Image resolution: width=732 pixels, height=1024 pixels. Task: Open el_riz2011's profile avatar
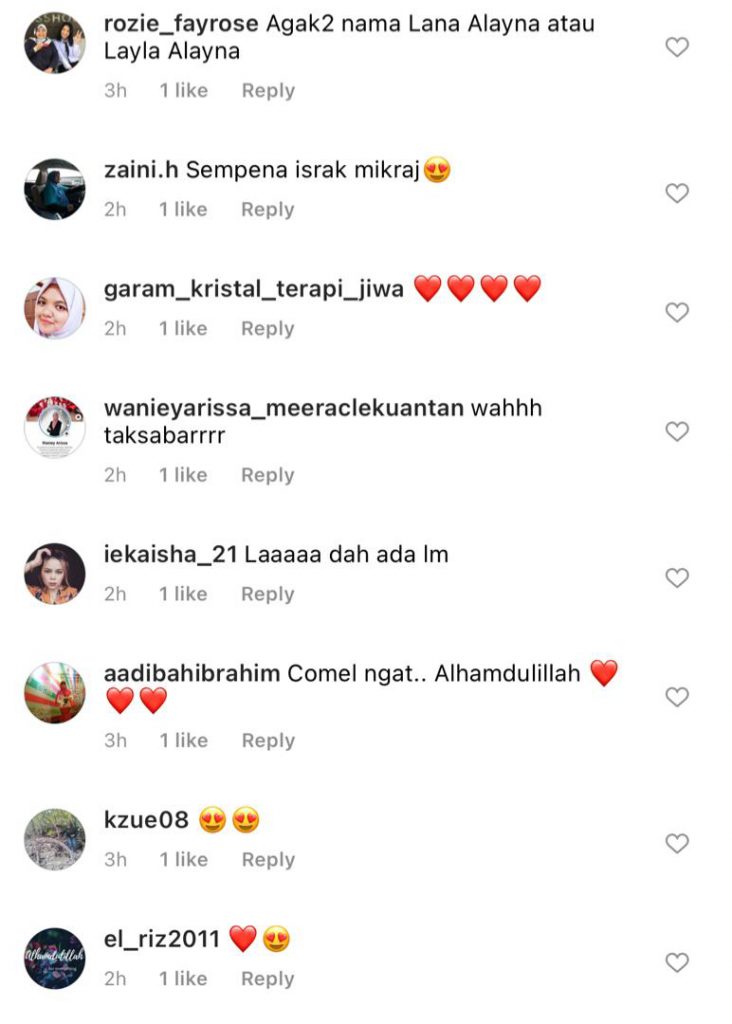click(55, 958)
